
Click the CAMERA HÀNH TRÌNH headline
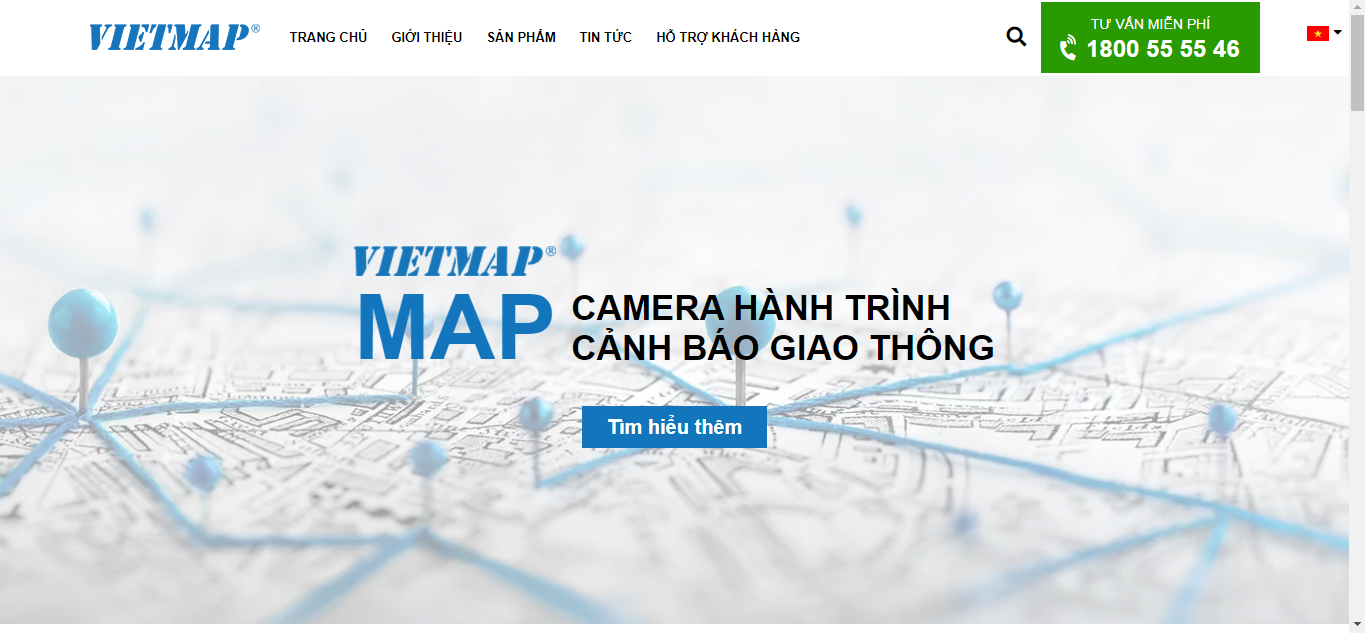(x=760, y=307)
